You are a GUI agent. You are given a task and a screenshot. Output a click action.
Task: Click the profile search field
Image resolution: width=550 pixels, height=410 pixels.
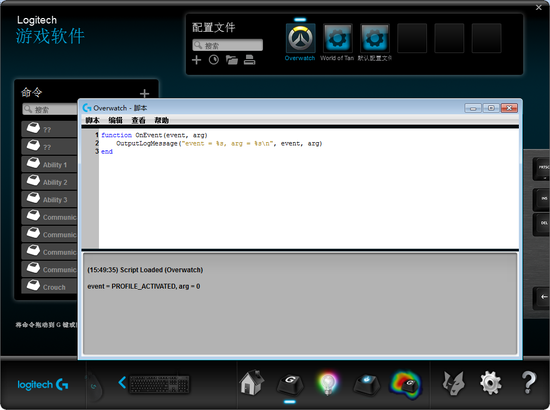click(227, 45)
